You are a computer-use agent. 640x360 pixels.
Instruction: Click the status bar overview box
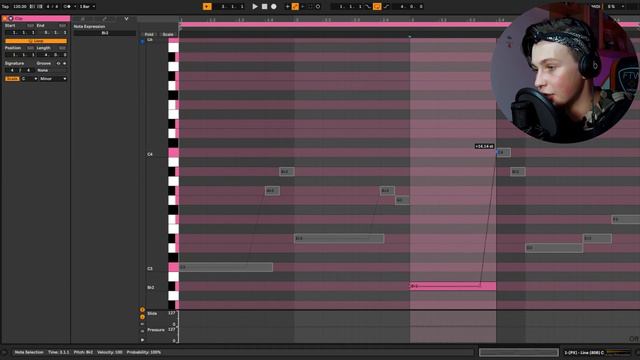518,352
